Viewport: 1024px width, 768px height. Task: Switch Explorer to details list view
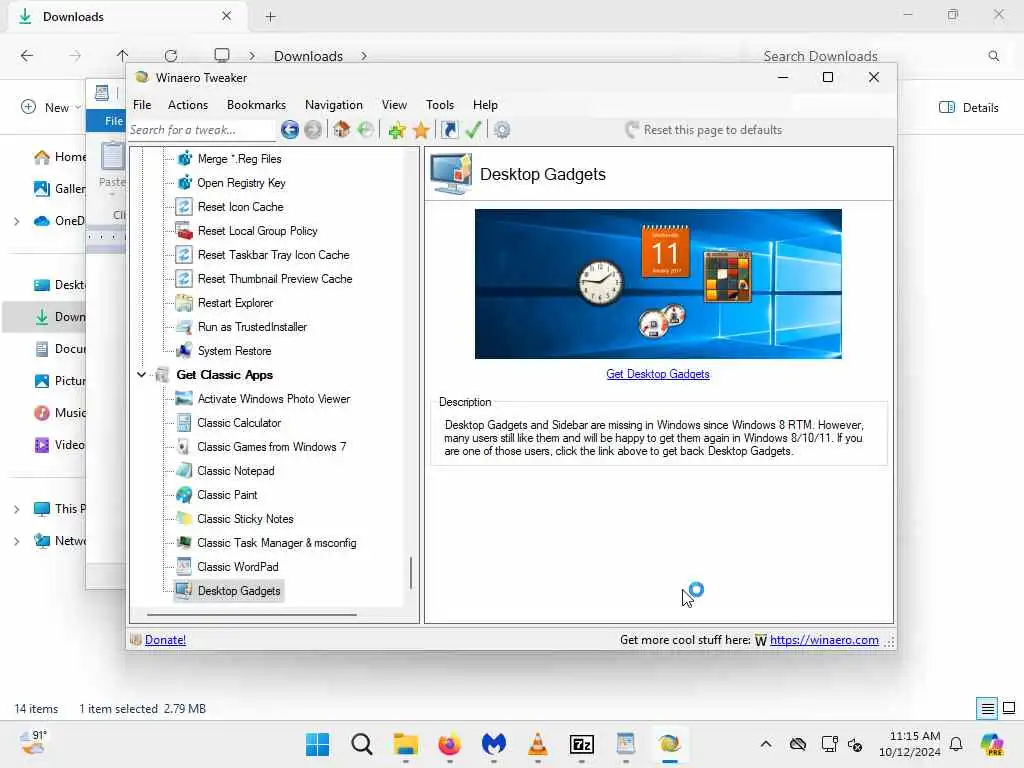coord(987,709)
